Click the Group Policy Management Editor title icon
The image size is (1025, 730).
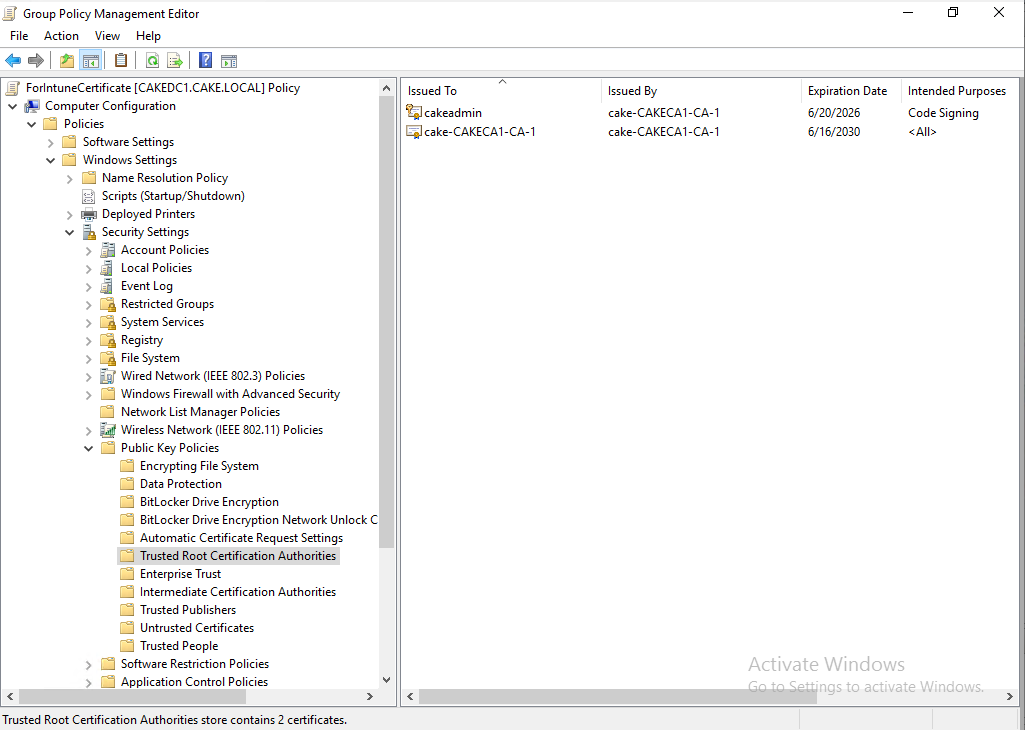(x=10, y=13)
